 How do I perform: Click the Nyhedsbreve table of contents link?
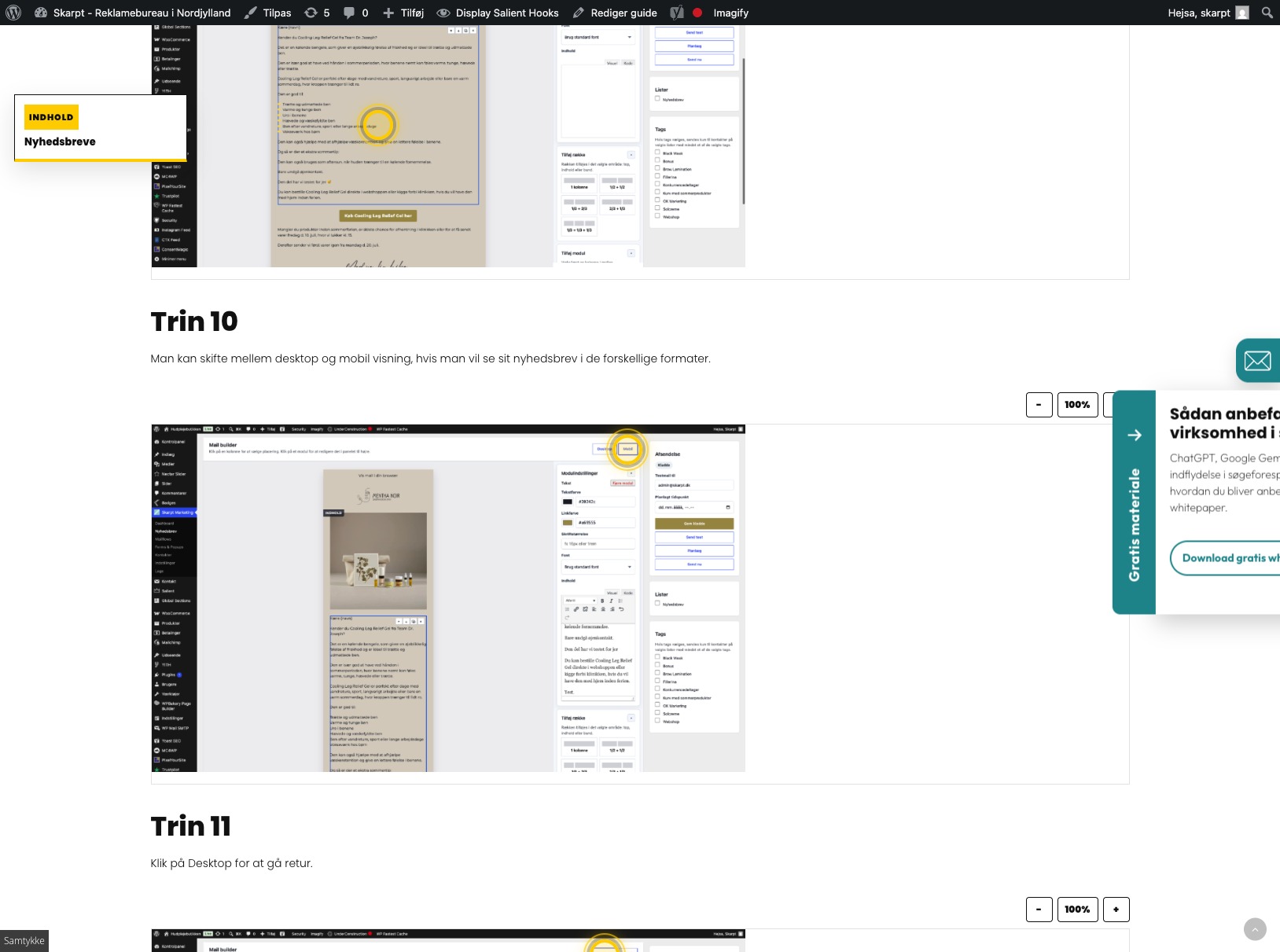tap(60, 142)
